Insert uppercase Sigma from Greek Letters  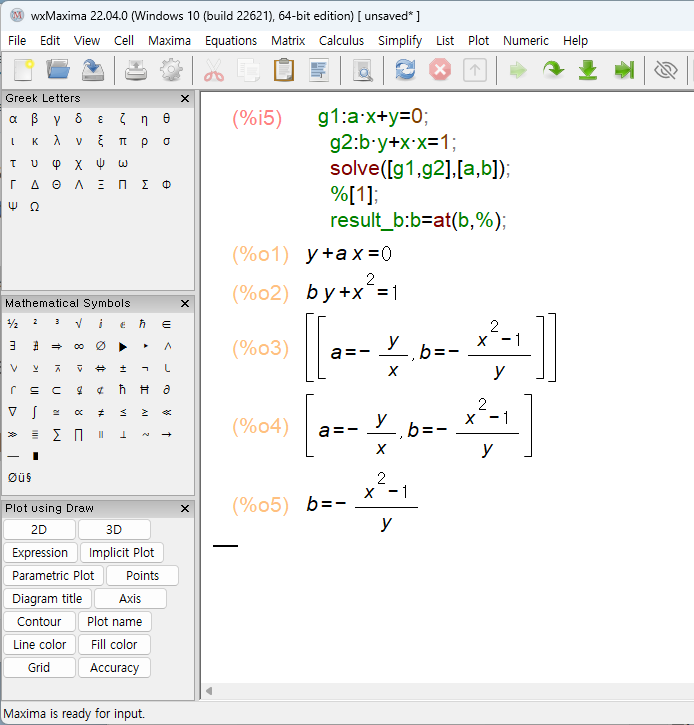point(145,185)
